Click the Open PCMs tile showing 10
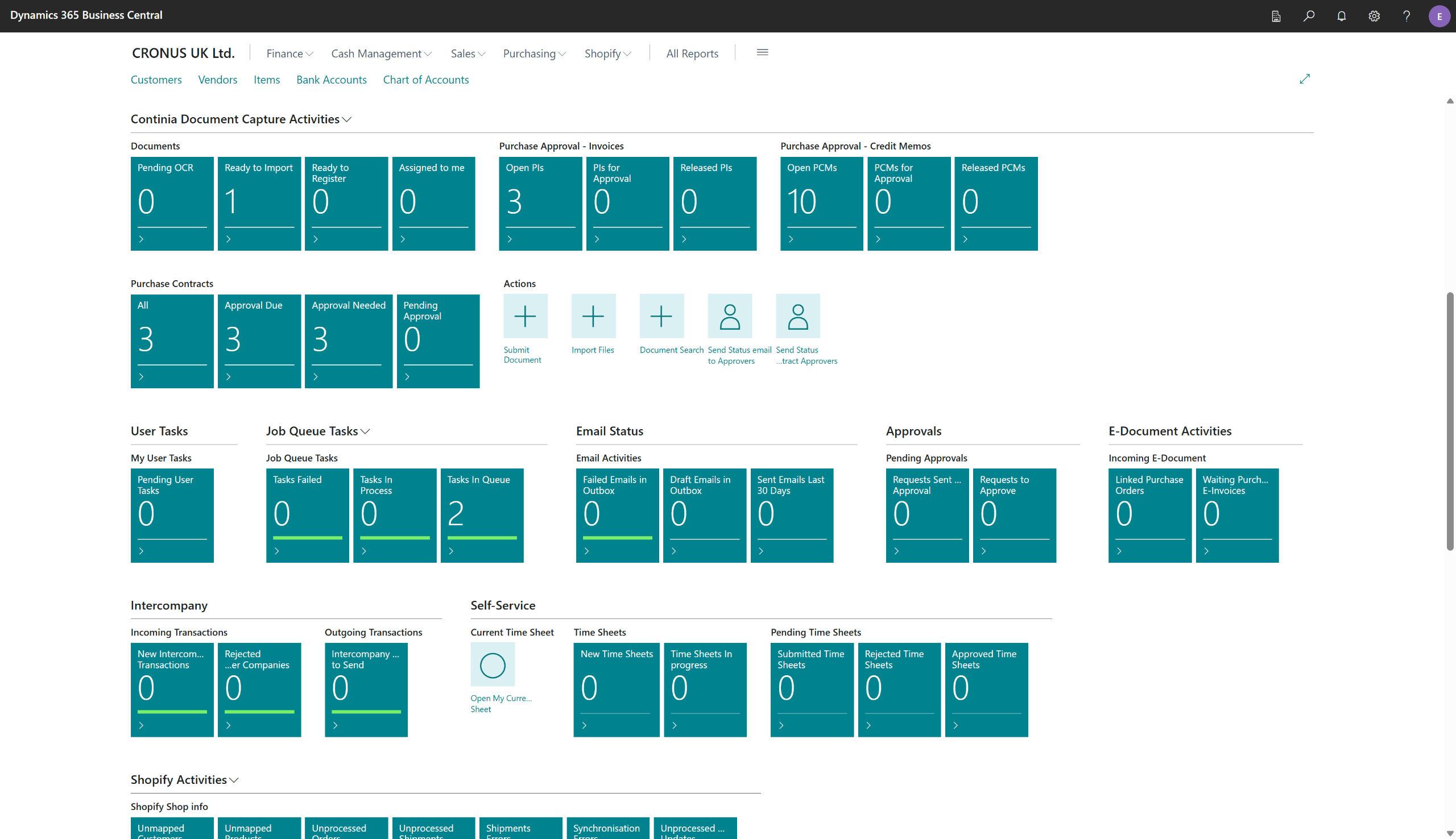 click(821, 204)
